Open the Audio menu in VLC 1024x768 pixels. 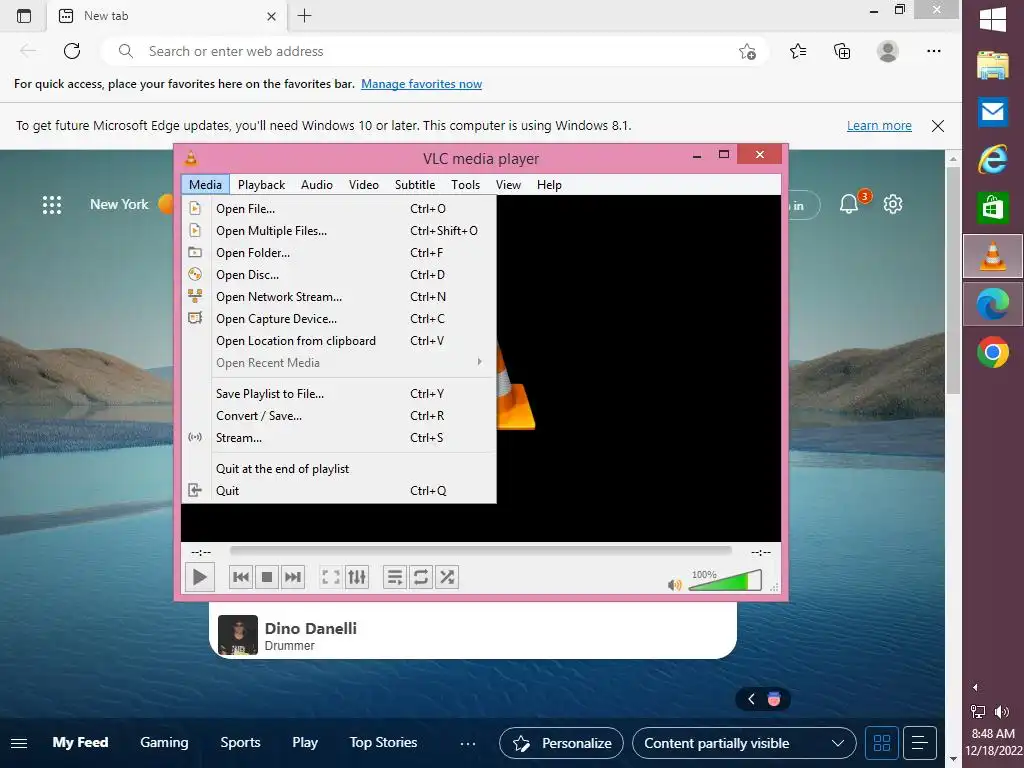[x=317, y=185]
